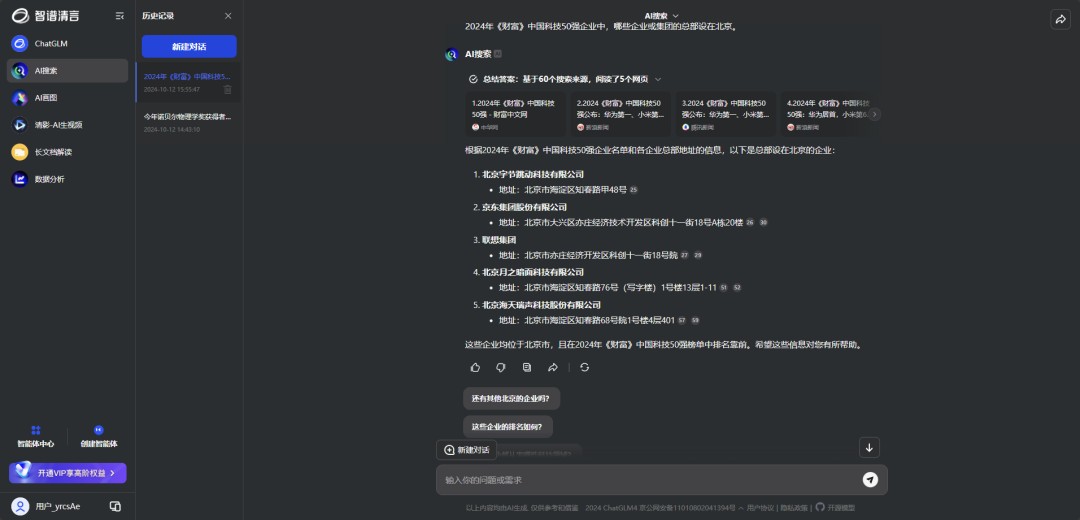Copy the answer with the copy icon

(527, 368)
